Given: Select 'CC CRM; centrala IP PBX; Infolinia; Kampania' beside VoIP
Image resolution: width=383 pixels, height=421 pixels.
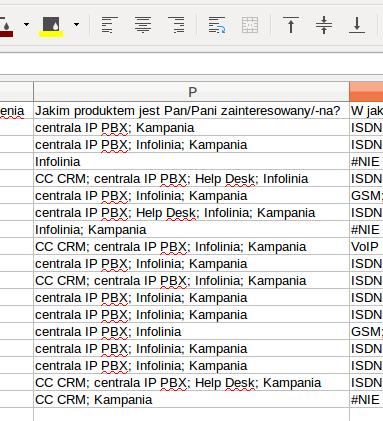Looking at the screenshot, I should pyautogui.click(x=191, y=246).
